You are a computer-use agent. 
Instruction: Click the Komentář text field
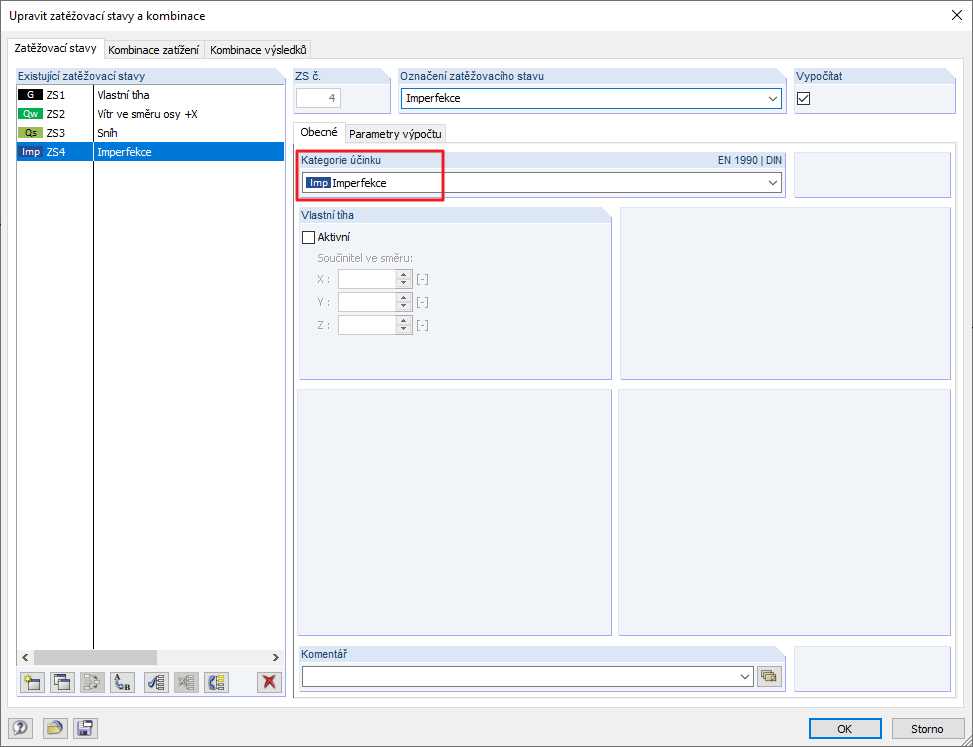(520, 677)
